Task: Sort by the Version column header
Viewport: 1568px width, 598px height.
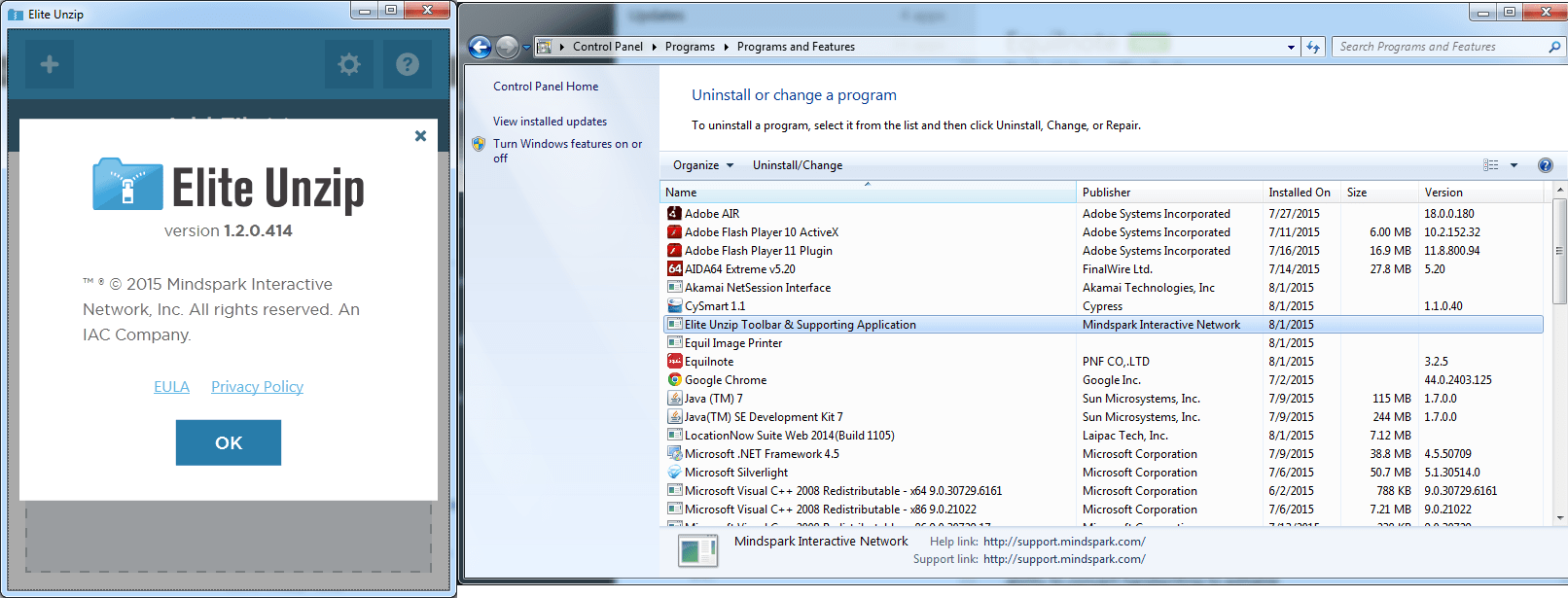Action: pos(1481,193)
